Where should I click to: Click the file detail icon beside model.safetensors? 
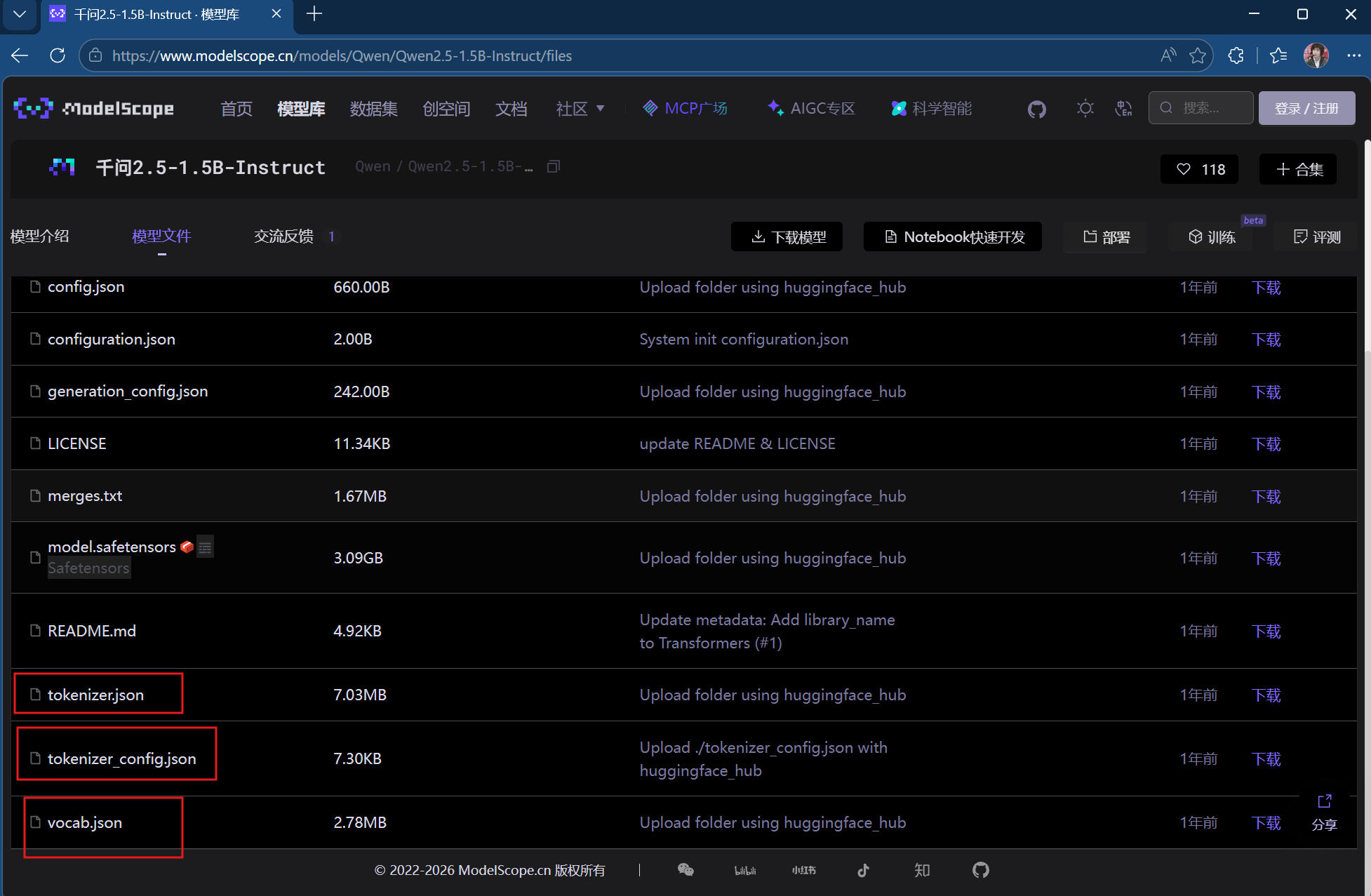(x=205, y=547)
